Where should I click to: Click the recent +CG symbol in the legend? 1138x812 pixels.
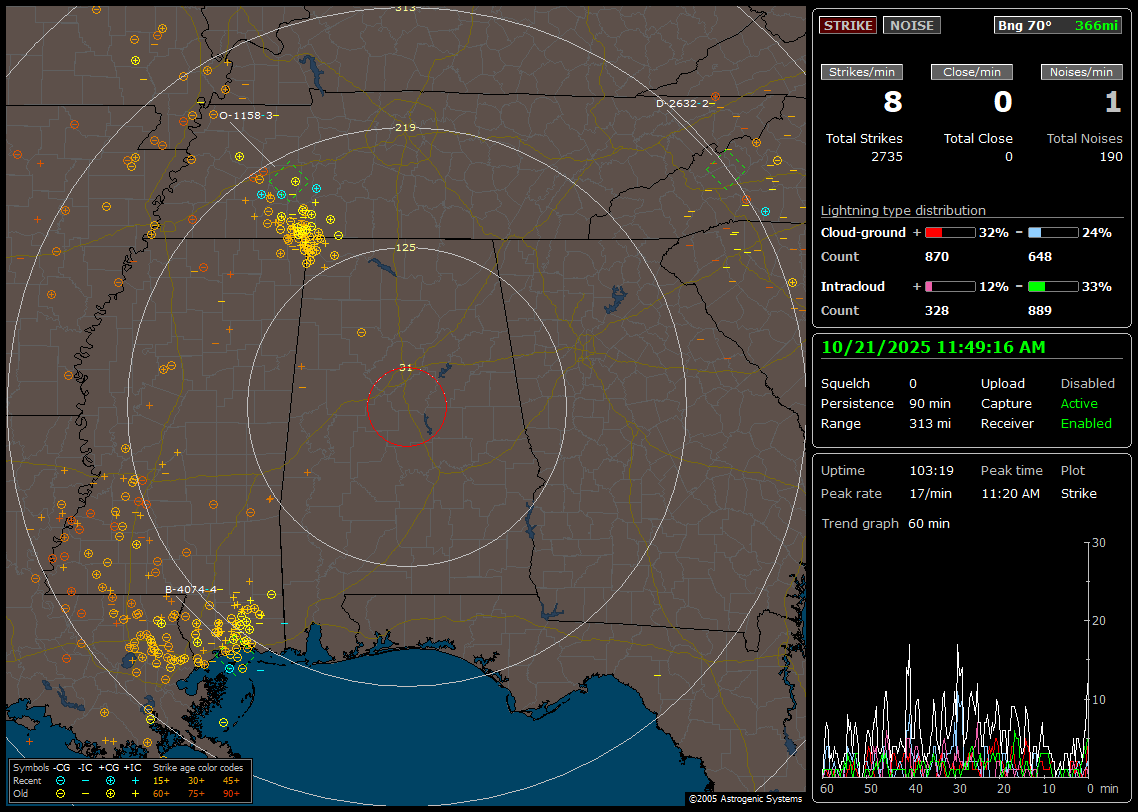pyautogui.click(x=110, y=780)
